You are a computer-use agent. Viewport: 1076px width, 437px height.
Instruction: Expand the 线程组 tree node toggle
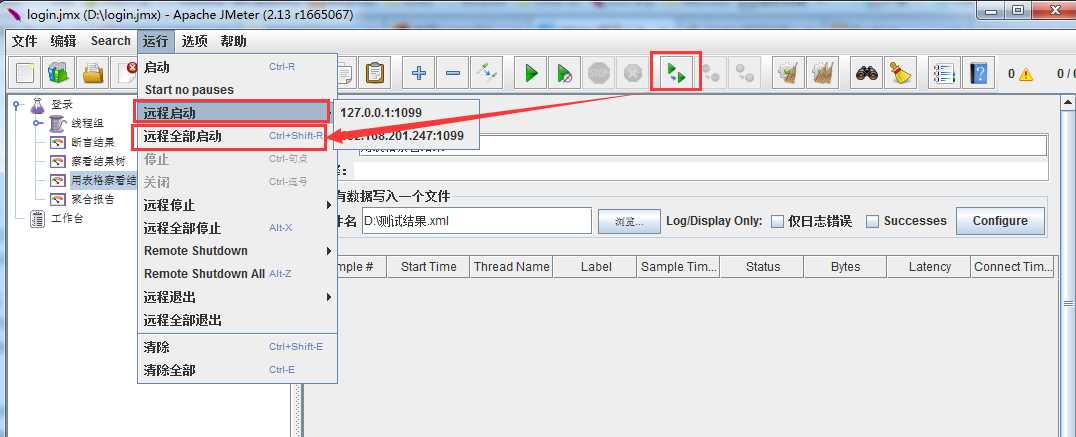coord(38,123)
